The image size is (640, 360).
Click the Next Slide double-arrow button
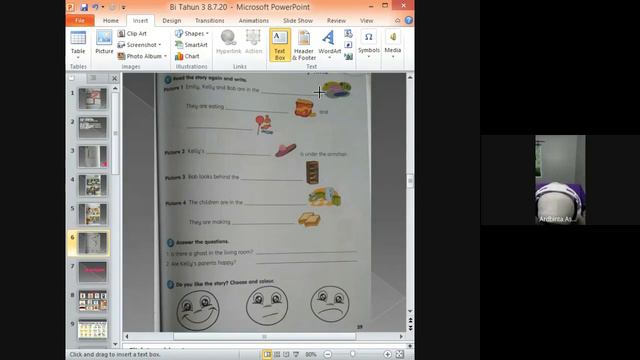point(410,327)
